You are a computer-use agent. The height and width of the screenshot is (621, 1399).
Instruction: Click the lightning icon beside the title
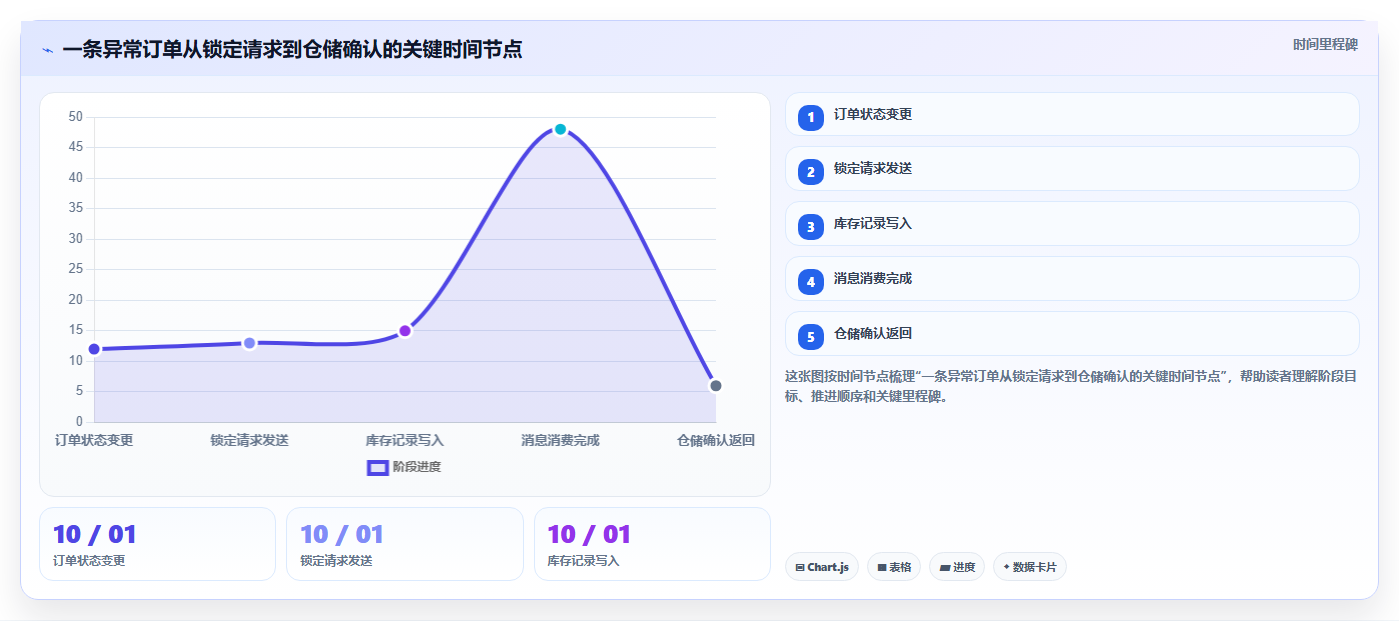47,50
